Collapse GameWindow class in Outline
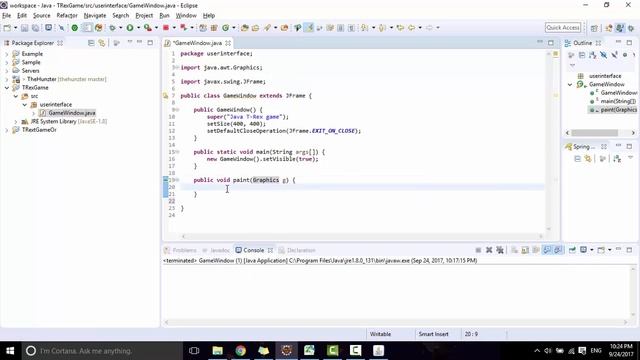640x360 pixels. pos(570,84)
